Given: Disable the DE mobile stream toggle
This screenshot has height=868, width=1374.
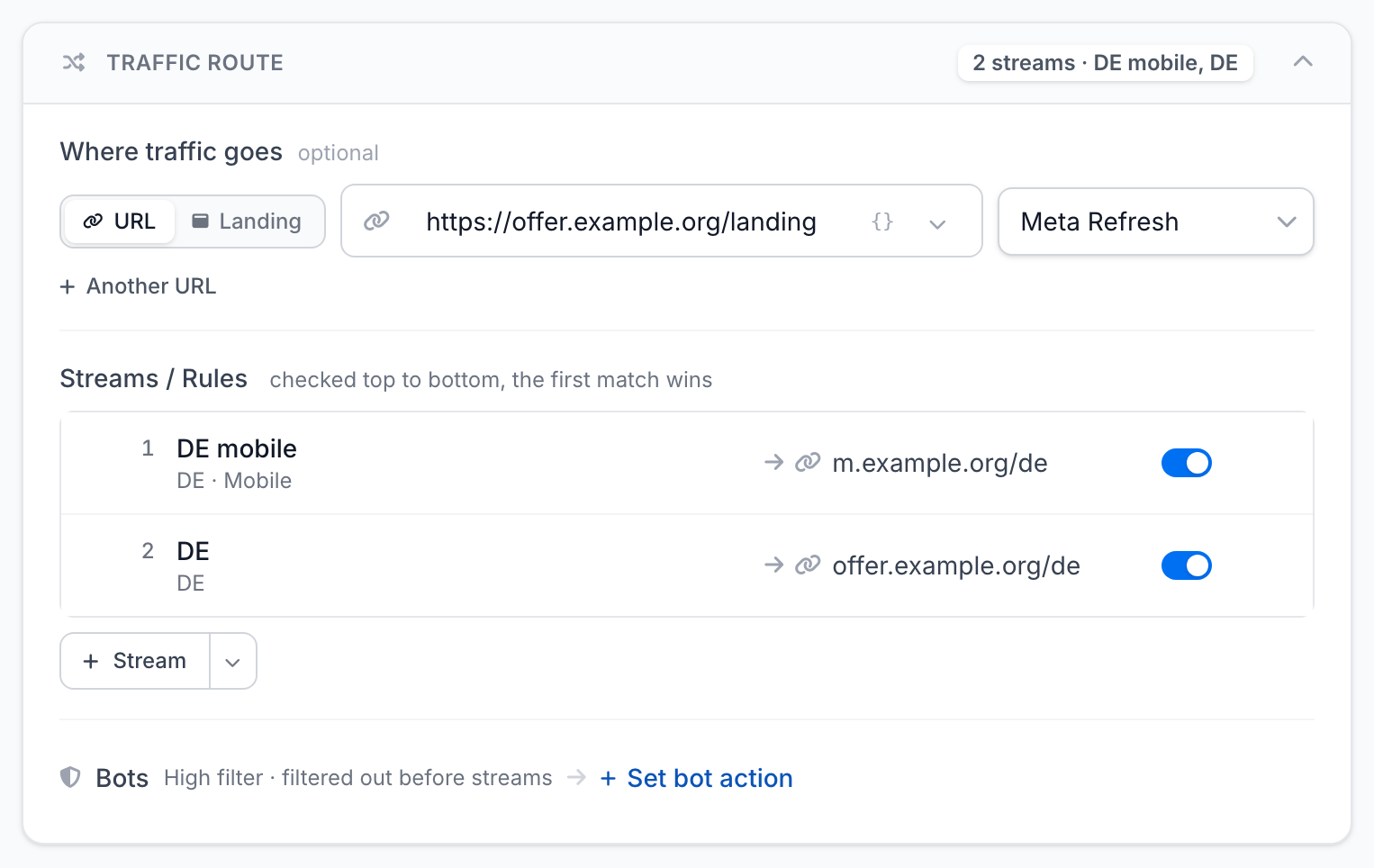Looking at the screenshot, I should click(1186, 463).
